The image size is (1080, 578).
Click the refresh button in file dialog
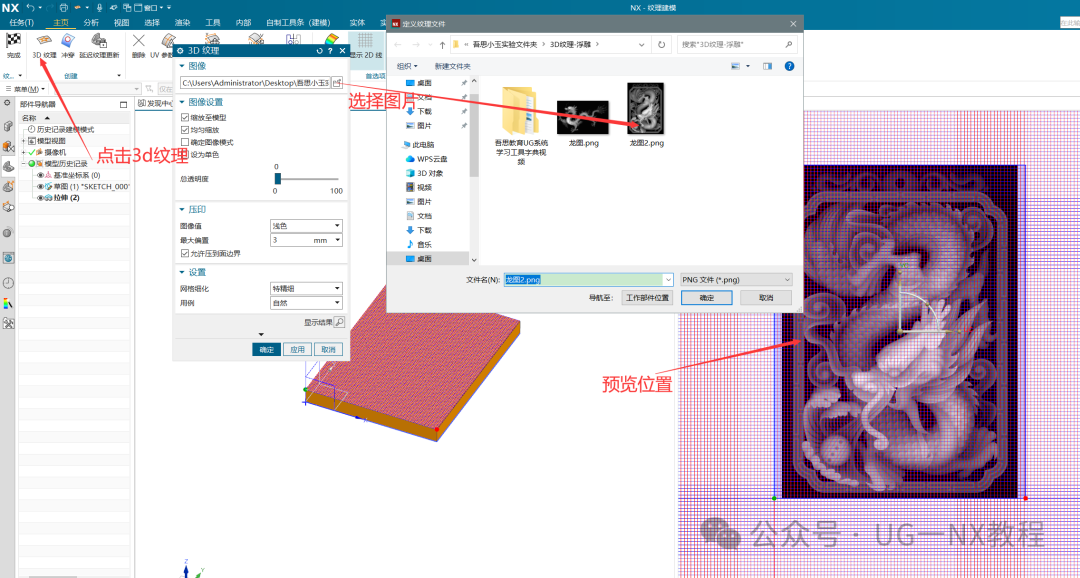coord(661,44)
